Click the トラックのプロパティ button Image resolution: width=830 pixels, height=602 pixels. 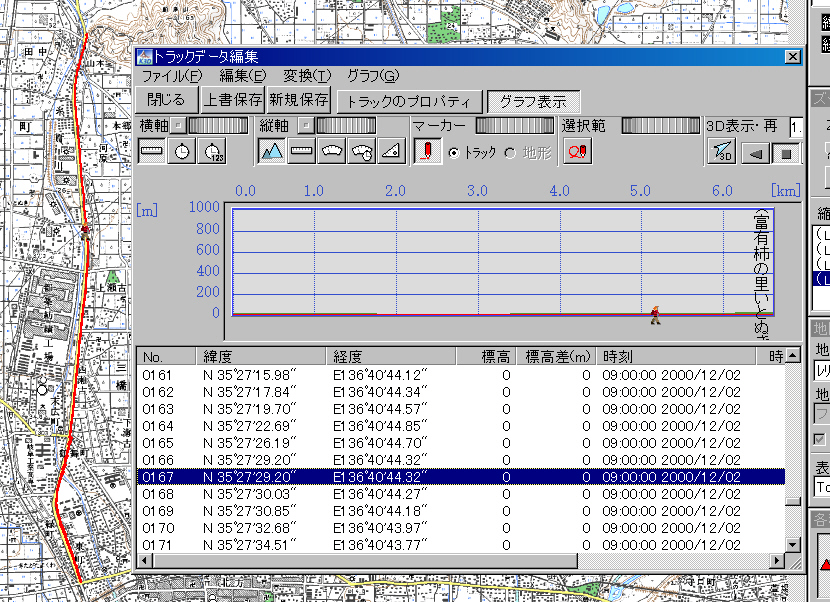[408, 101]
